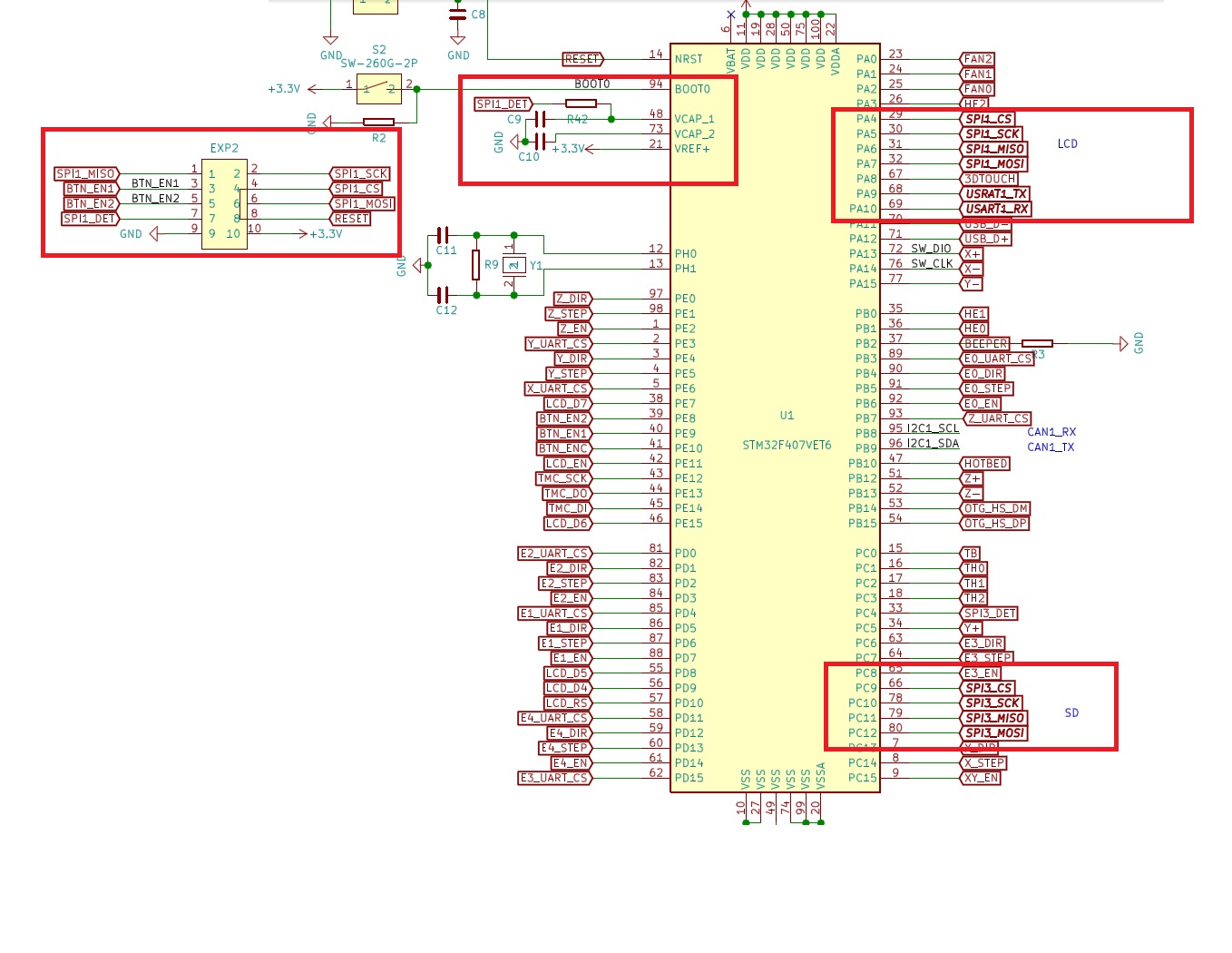Select the SPI3_SCK net label
The image size is (1232, 953).
coord(992,703)
